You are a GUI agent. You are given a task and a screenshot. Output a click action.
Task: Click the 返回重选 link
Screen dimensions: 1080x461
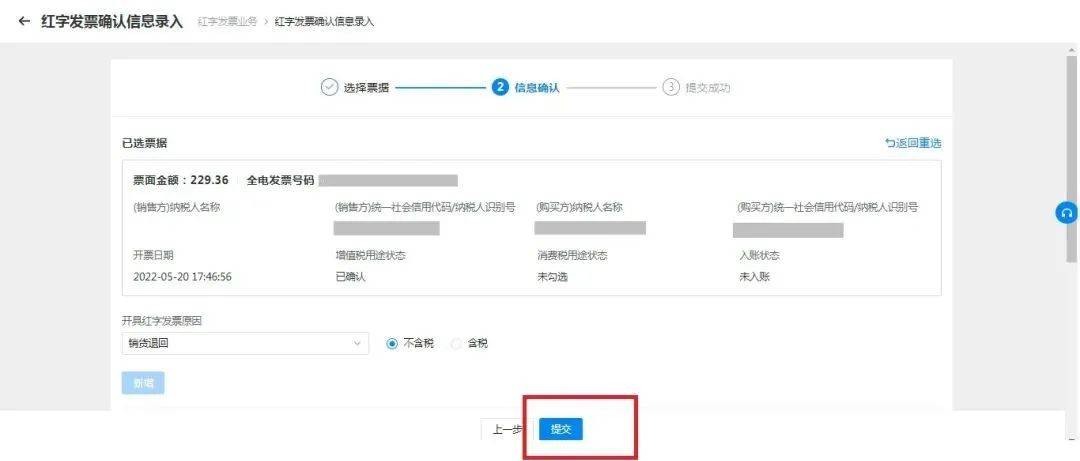click(913, 143)
